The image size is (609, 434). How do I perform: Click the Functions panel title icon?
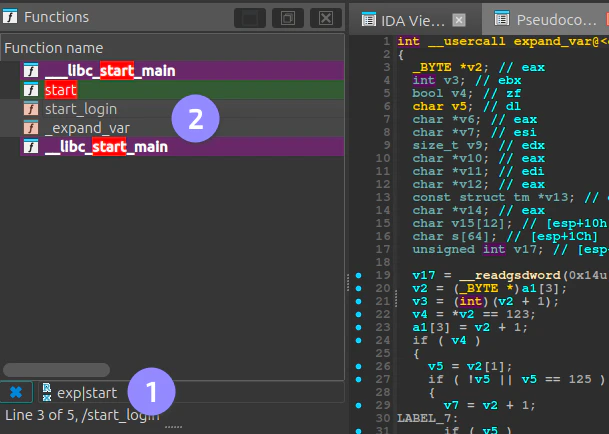tap(10, 17)
